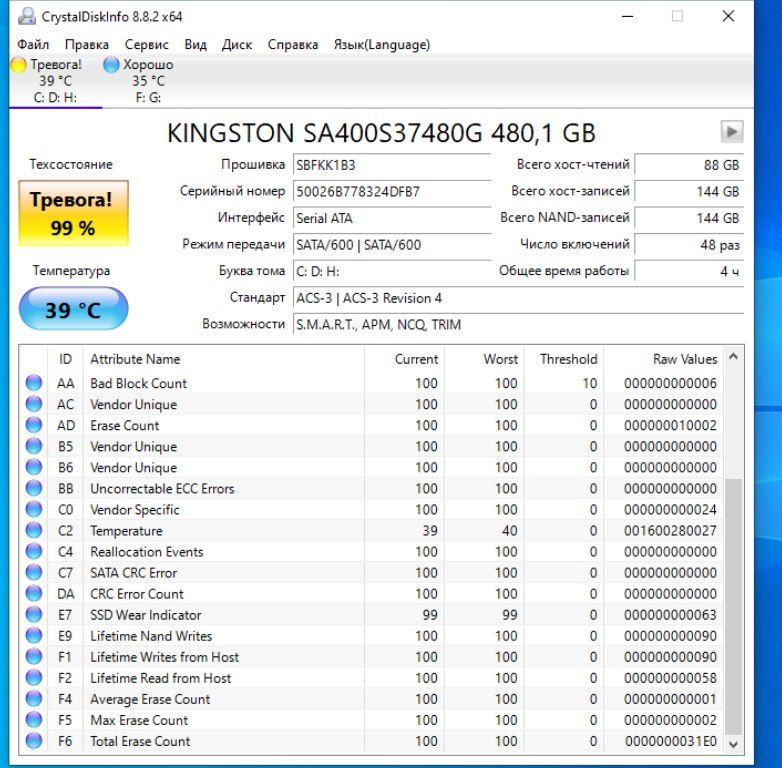Click status icon of Max Erase Count row
The image size is (782, 768).
33,720
